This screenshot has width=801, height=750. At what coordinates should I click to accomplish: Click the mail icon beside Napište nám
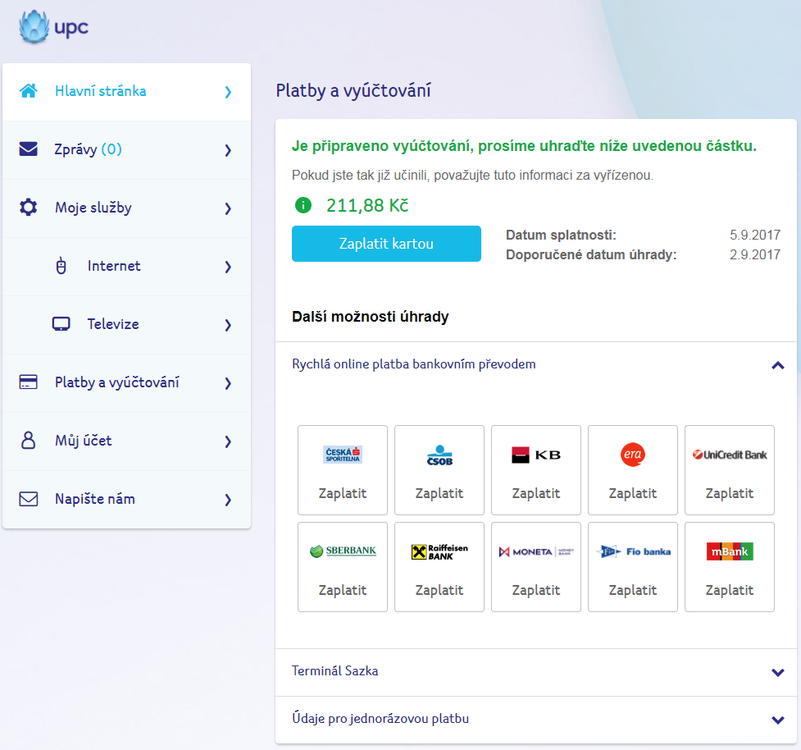[x=28, y=499]
